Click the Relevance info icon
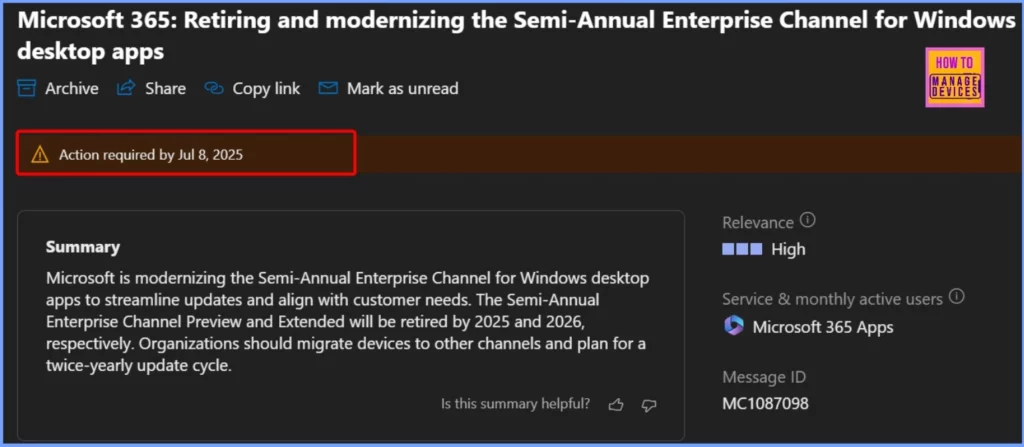The height and width of the screenshot is (447, 1024). coord(808,220)
